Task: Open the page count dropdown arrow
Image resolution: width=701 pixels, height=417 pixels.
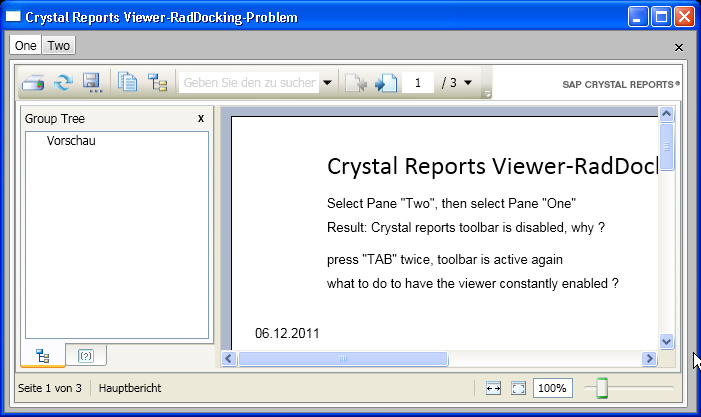Action: pos(468,83)
